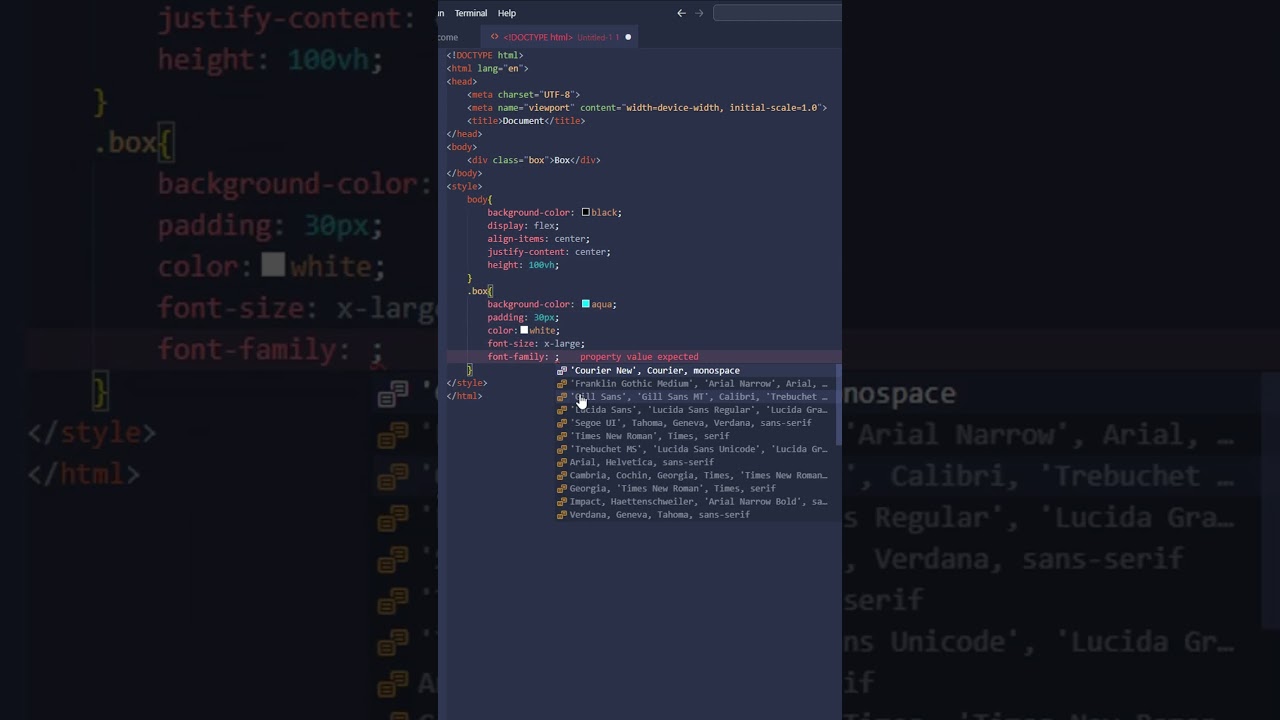Click the closing </style> tag
1280x720 pixels.
(467, 383)
